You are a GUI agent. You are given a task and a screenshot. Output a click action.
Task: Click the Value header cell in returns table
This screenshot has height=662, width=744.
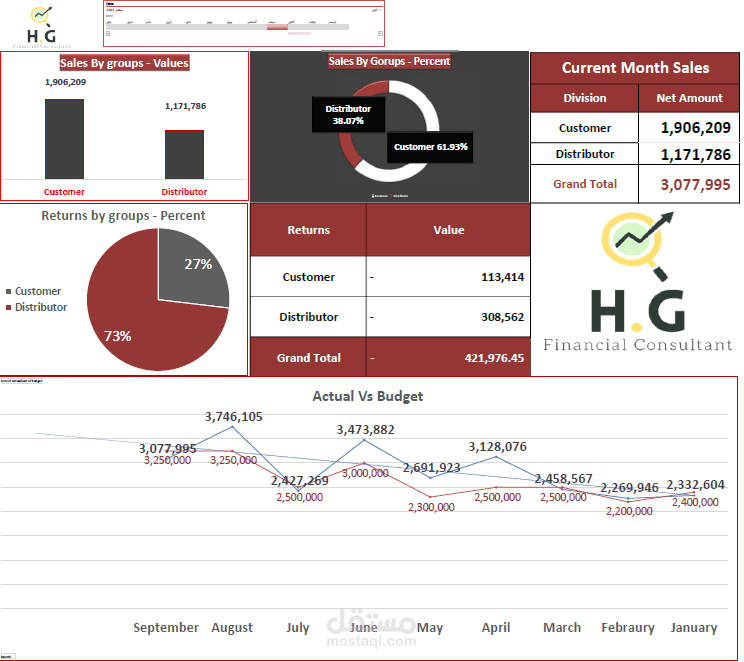(x=448, y=230)
